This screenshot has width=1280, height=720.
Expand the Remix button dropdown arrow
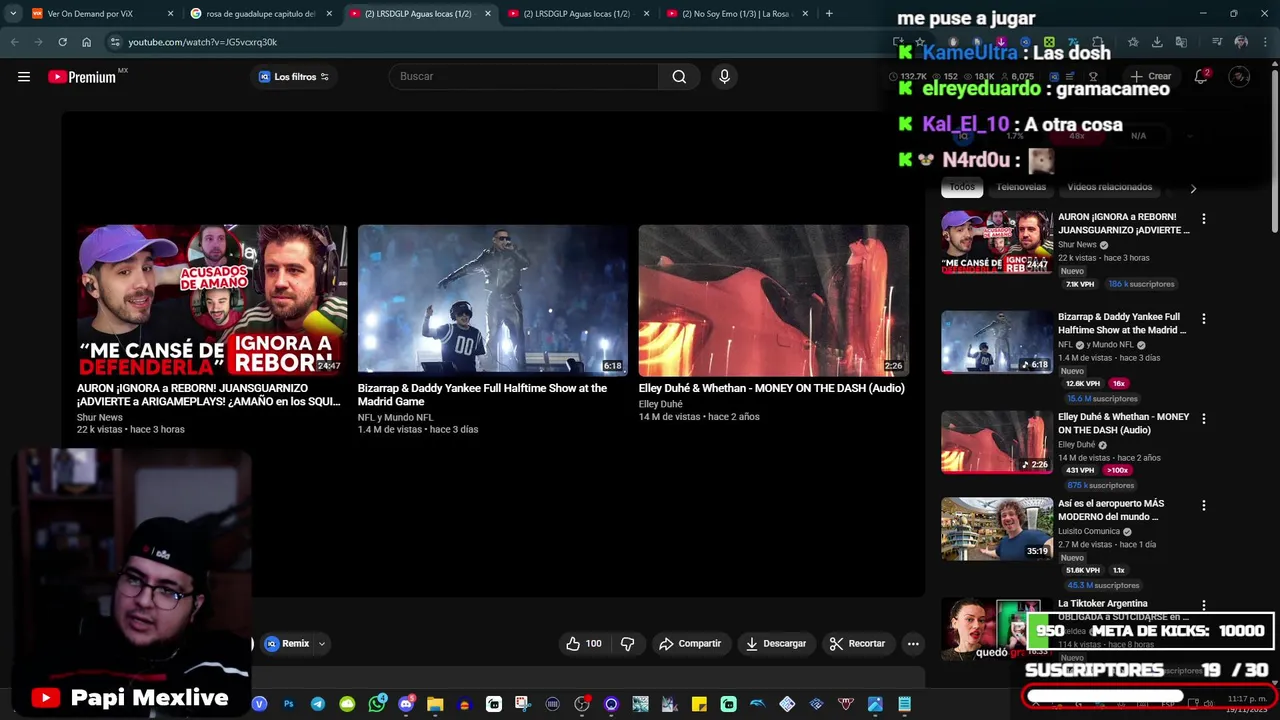[x=322, y=644]
